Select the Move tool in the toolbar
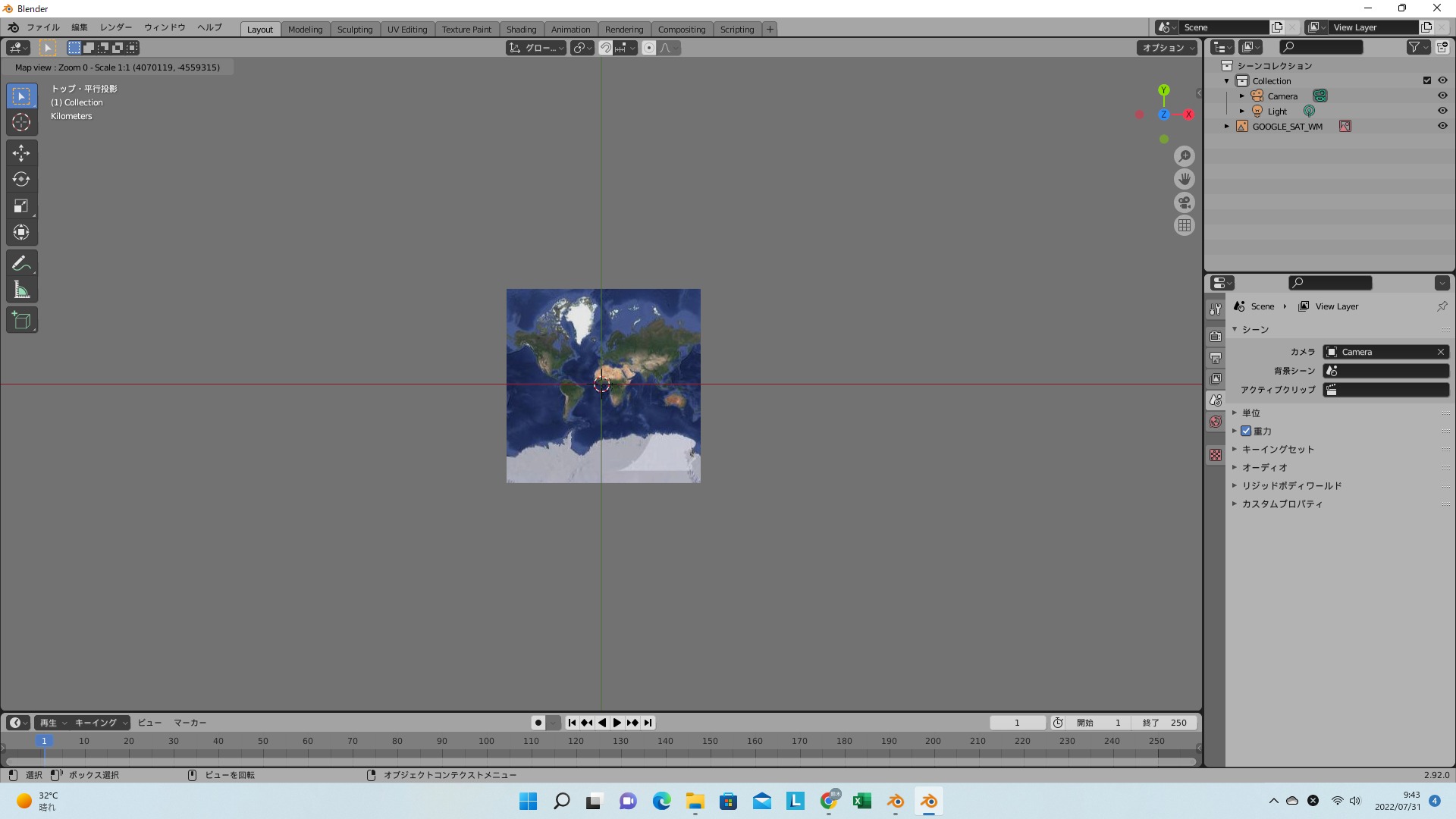 coord(21,153)
